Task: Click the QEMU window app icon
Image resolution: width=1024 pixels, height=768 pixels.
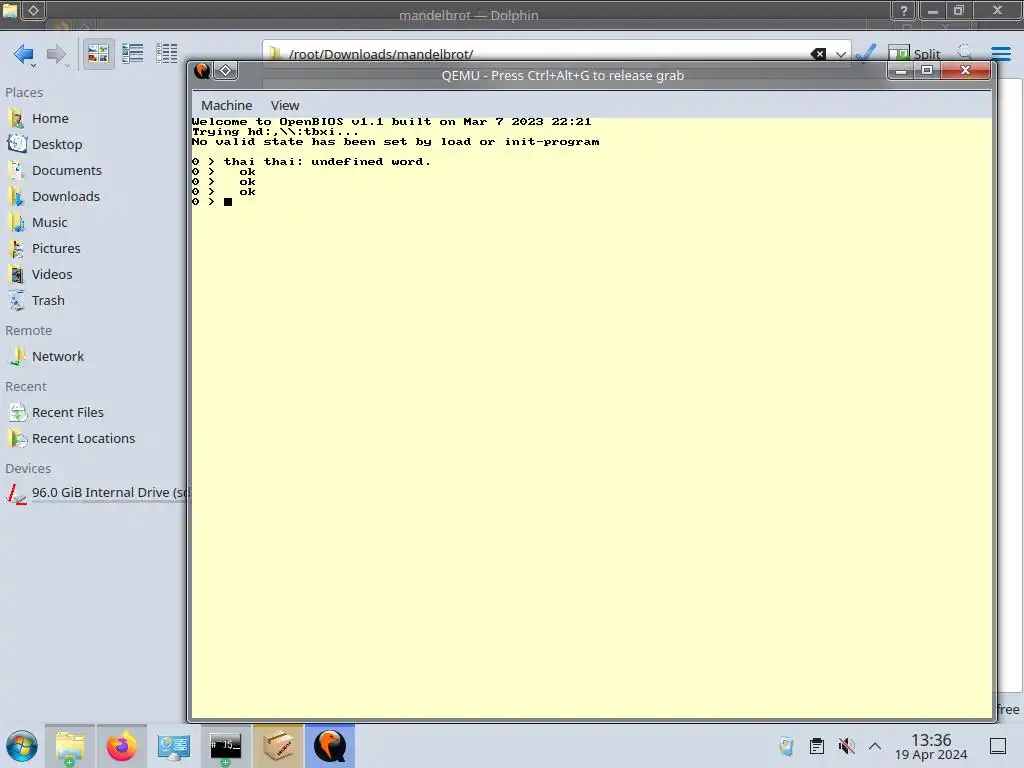Action: point(202,71)
